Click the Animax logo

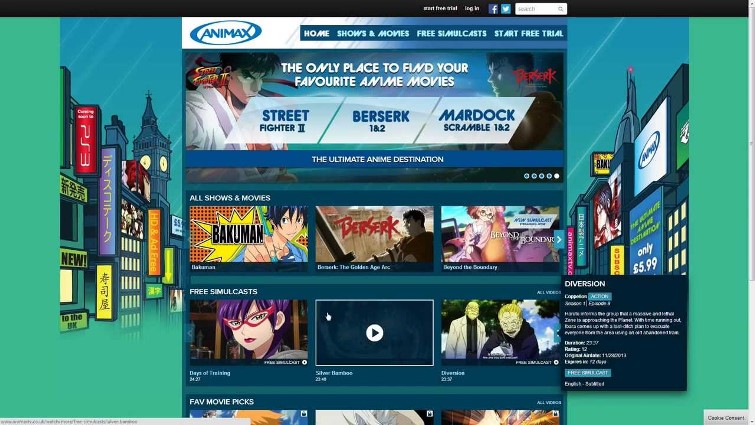pyautogui.click(x=226, y=33)
